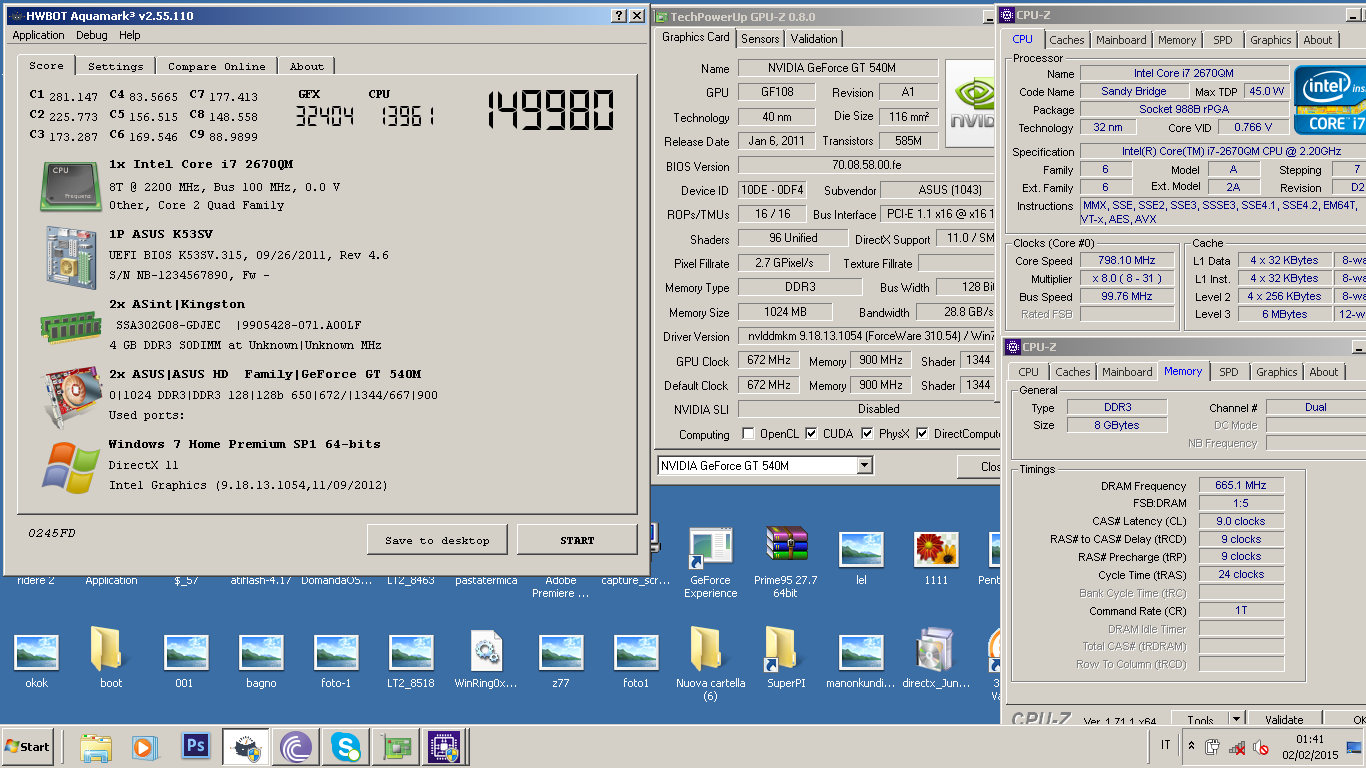Screen dimensions: 1366x768
Task: Launch Windows Media Player from taskbar
Action: [x=144, y=747]
